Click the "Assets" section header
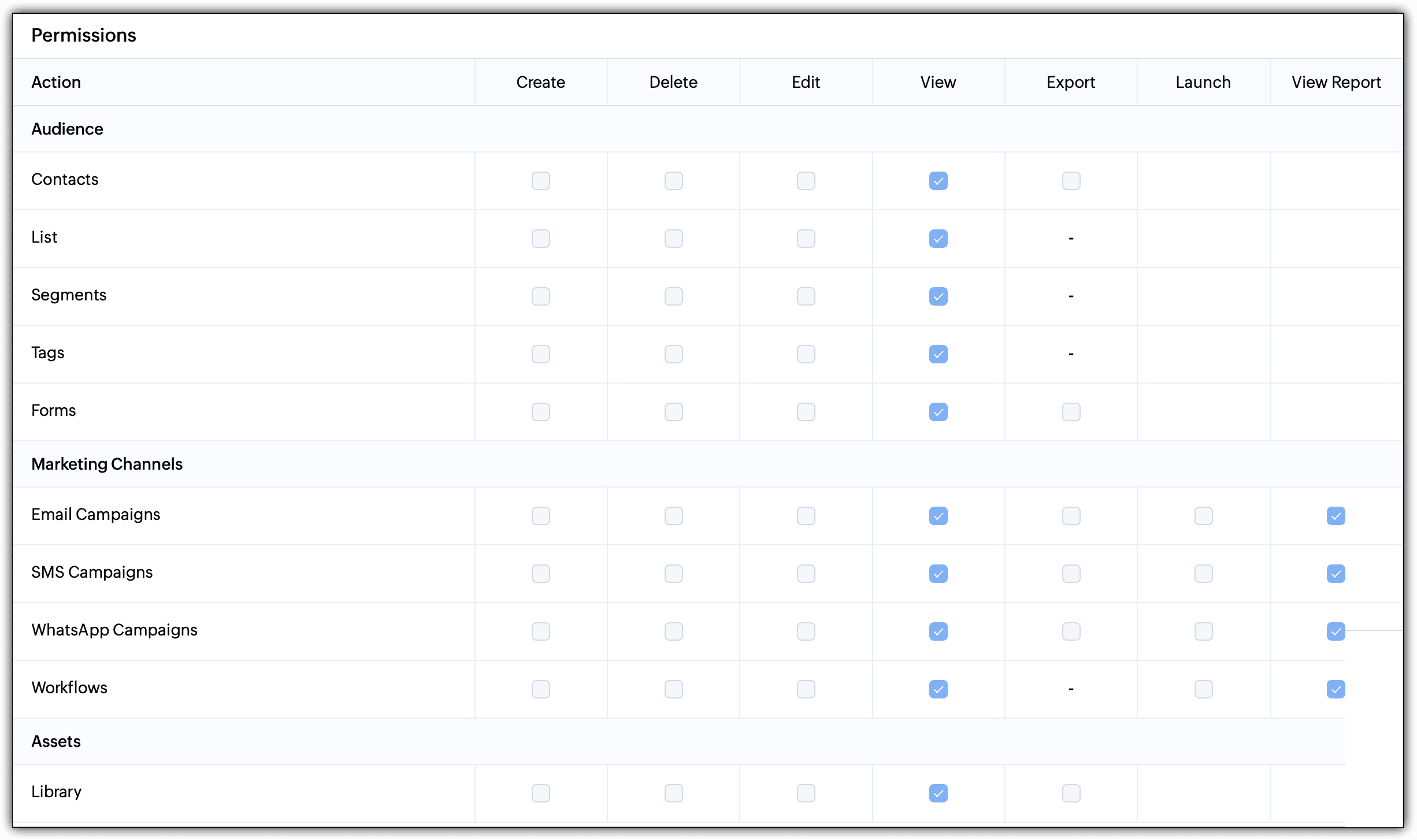The image size is (1417, 840). (56, 741)
